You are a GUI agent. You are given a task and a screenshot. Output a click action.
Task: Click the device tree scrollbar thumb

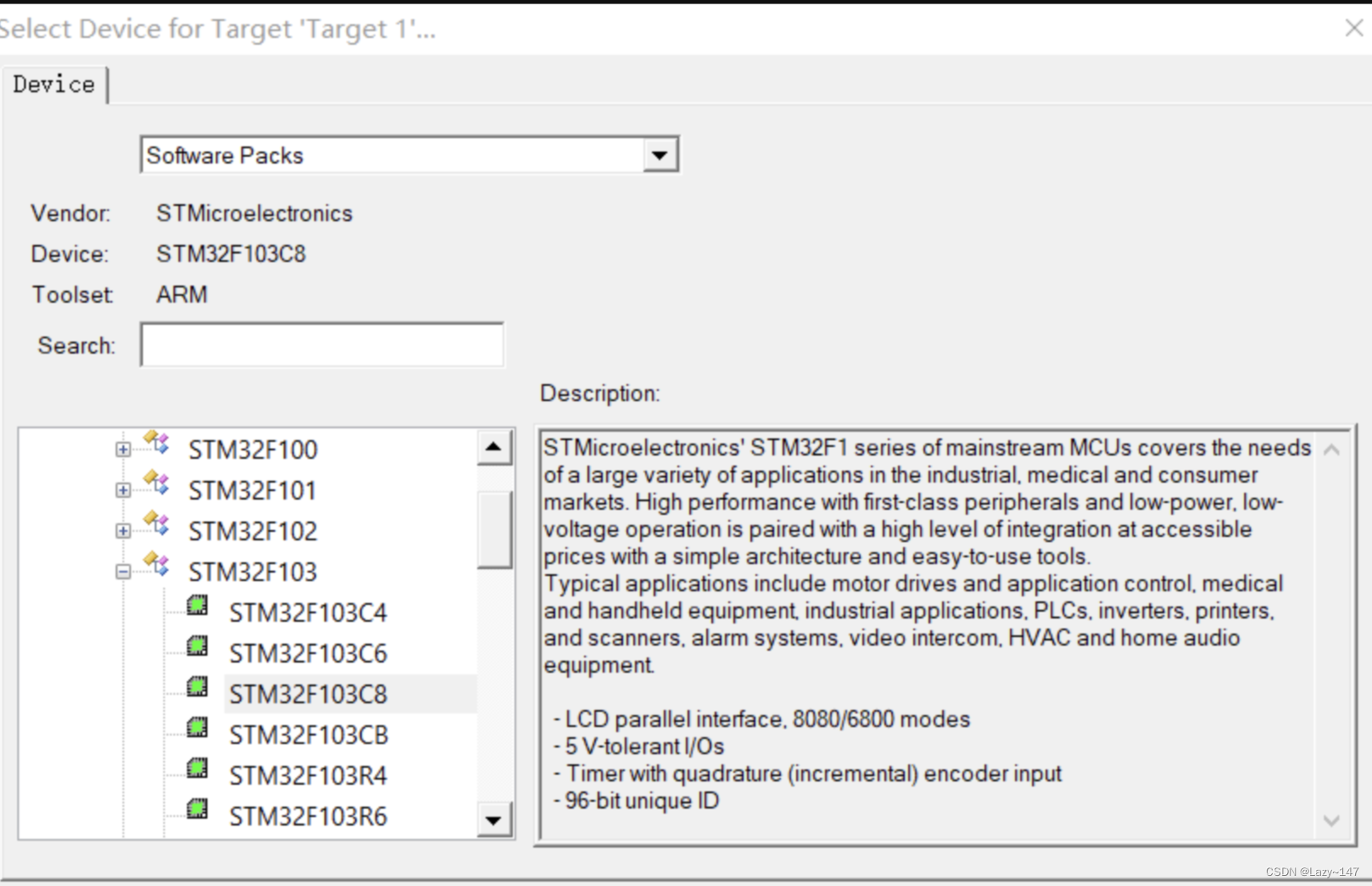coord(494,529)
